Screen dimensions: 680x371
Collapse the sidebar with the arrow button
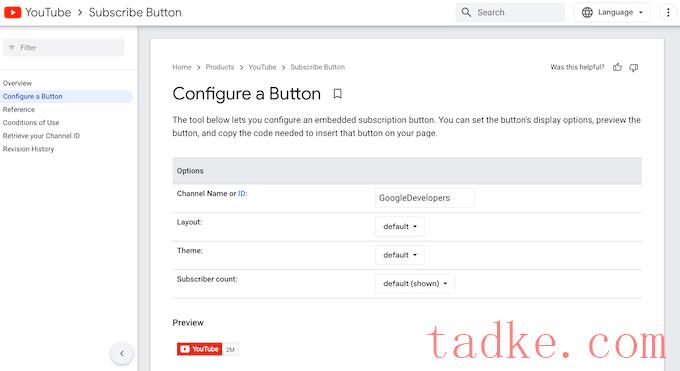coord(122,353)
